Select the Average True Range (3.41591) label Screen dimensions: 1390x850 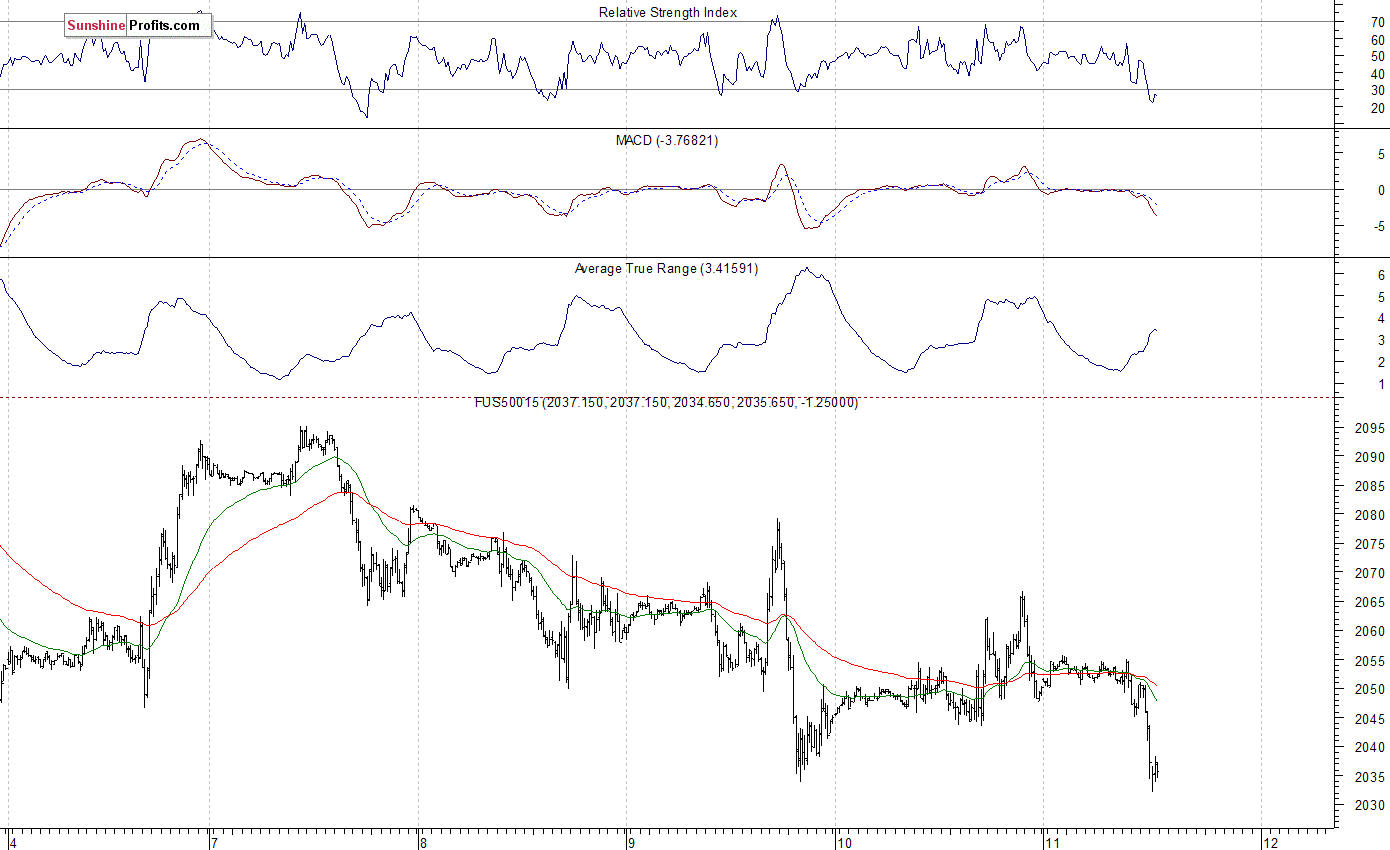tap(667, 269)
